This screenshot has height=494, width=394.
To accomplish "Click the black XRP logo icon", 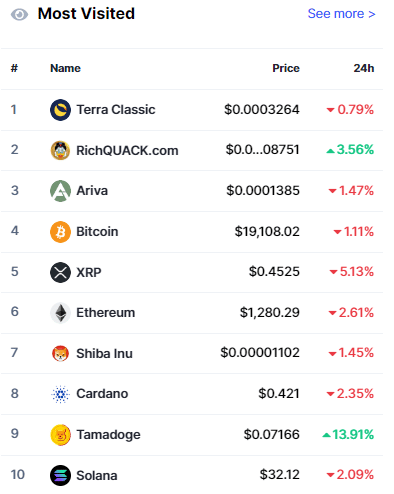I will pyautogui.click(x=60, y=272).
